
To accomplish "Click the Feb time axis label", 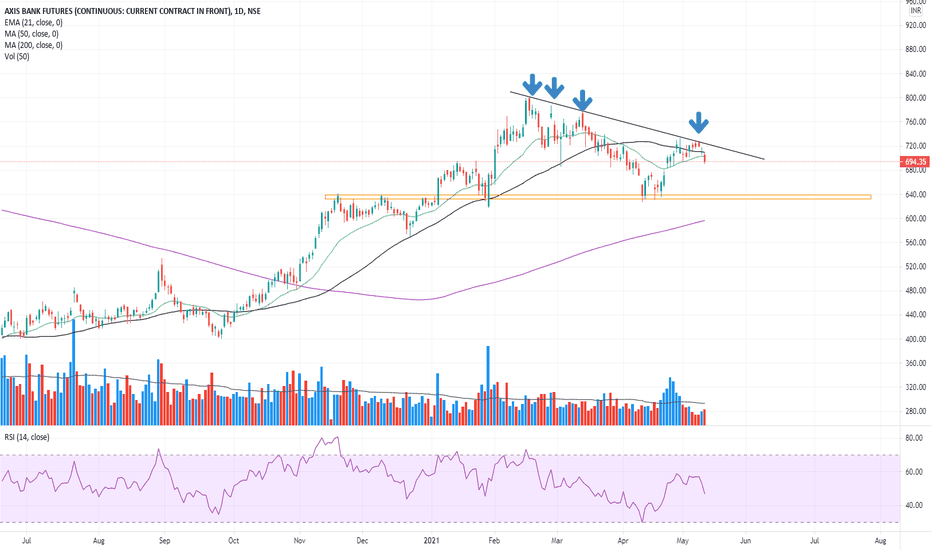I will coord(493,540).
